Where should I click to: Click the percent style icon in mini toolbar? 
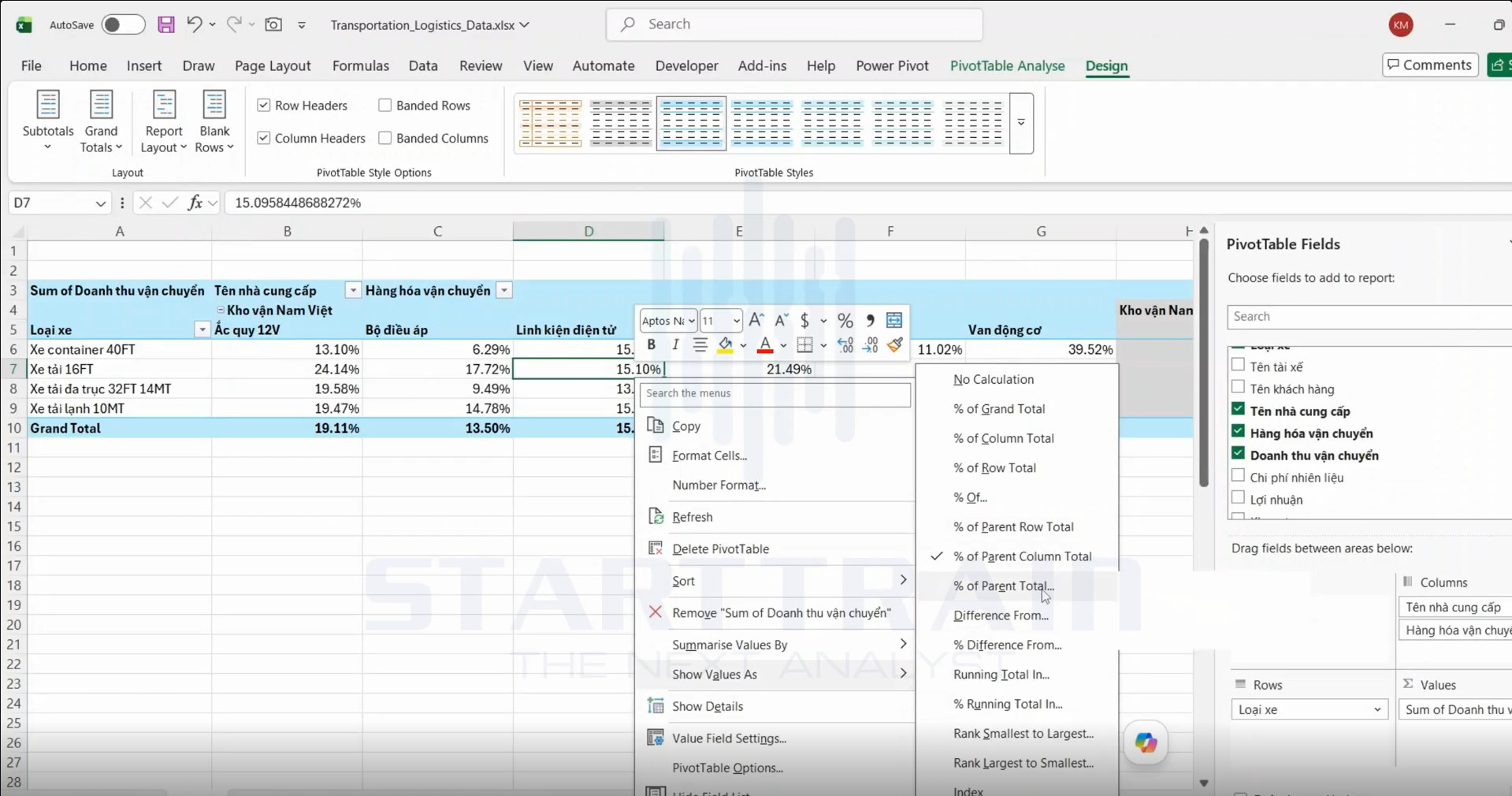click(845, 321)
